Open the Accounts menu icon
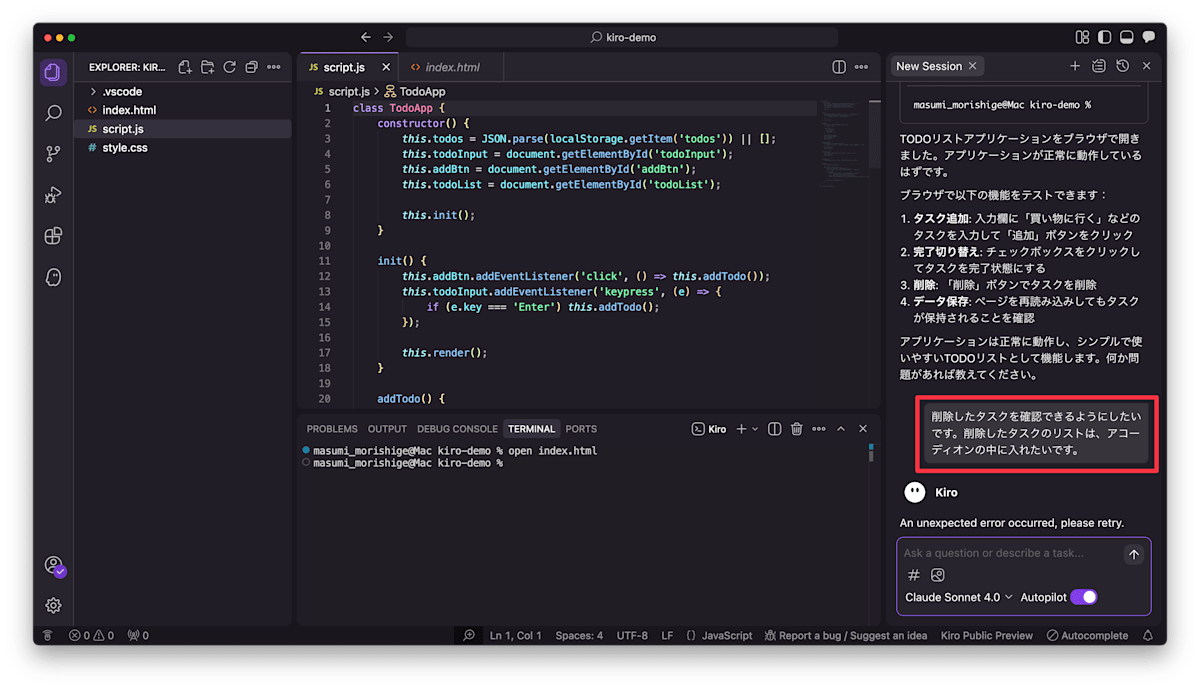1200x689 pixels. pyautogui.click(x=54, y=566)
